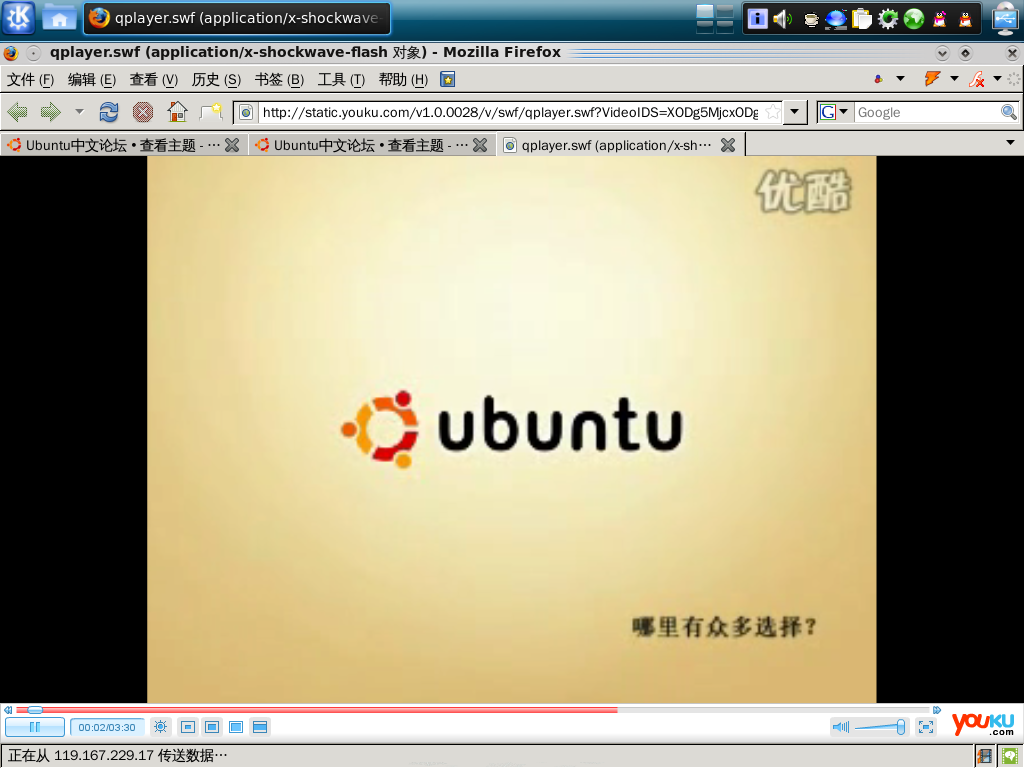The width and height of the screenshot is (1024, 768).
Task: Go back to the previous page
Action: (18, 112)
